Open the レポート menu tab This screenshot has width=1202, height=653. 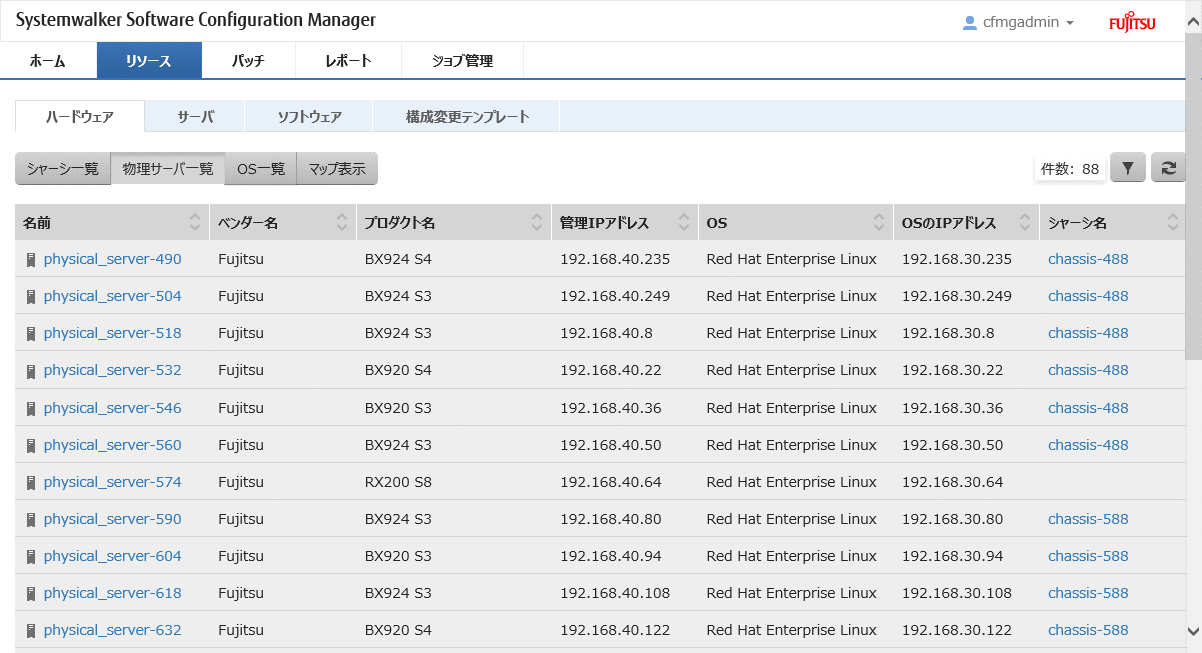click(x=348, y=60)
